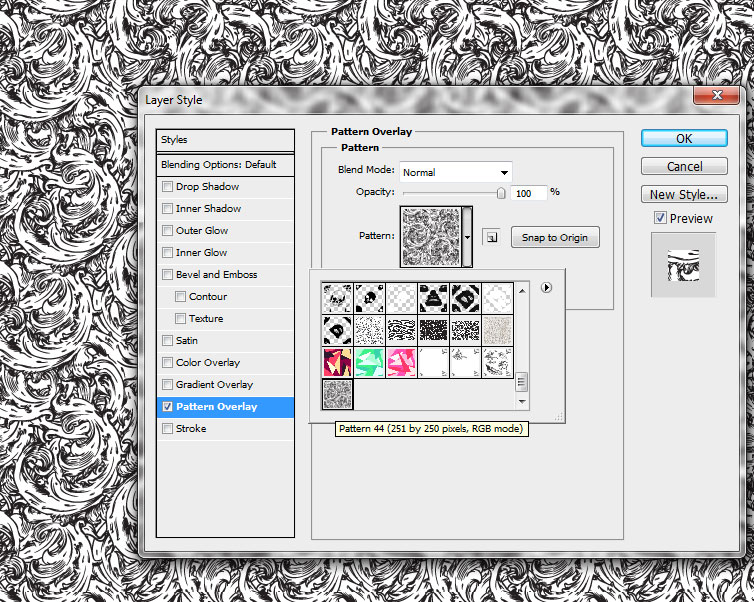Check the Texture sub-option box
This screenshot has width=754, height=602.
(x=180, y=318)
